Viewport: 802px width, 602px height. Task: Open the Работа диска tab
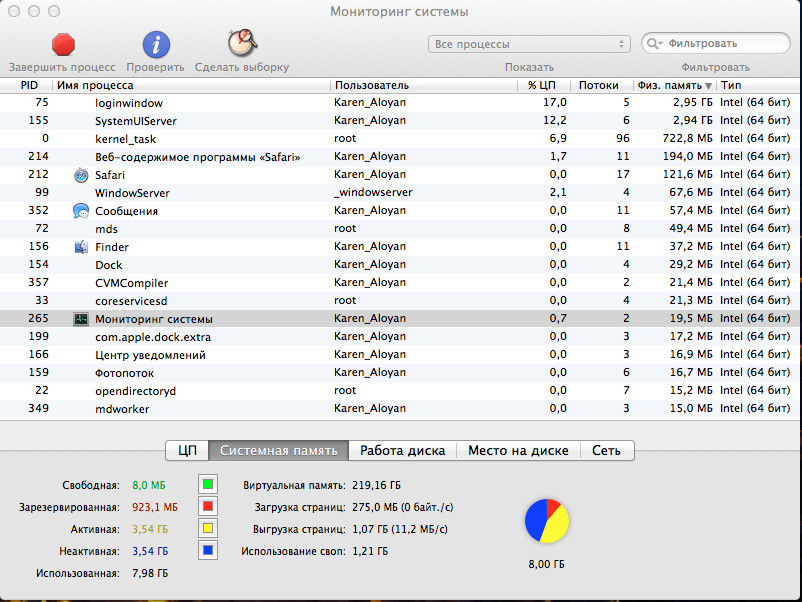pos(403,451)
